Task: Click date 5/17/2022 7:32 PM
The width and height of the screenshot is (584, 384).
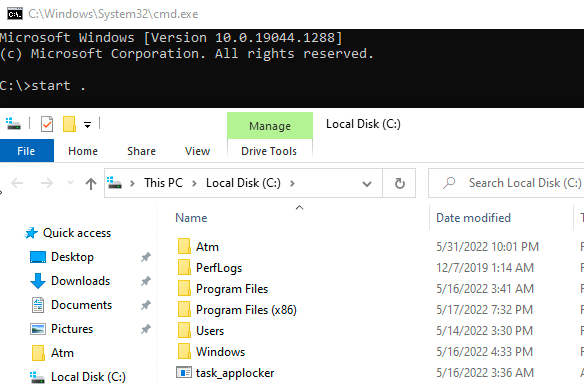Action: click(485, 310)
